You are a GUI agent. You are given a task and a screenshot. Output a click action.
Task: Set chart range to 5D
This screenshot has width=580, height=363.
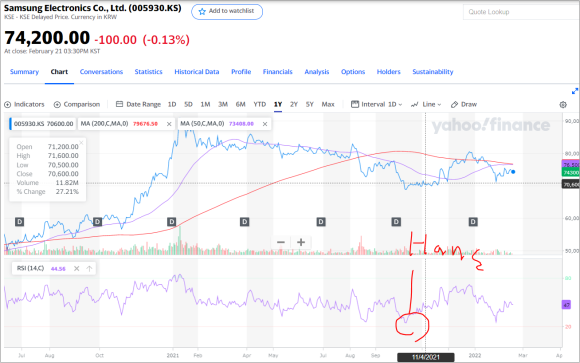coord(188,104)
